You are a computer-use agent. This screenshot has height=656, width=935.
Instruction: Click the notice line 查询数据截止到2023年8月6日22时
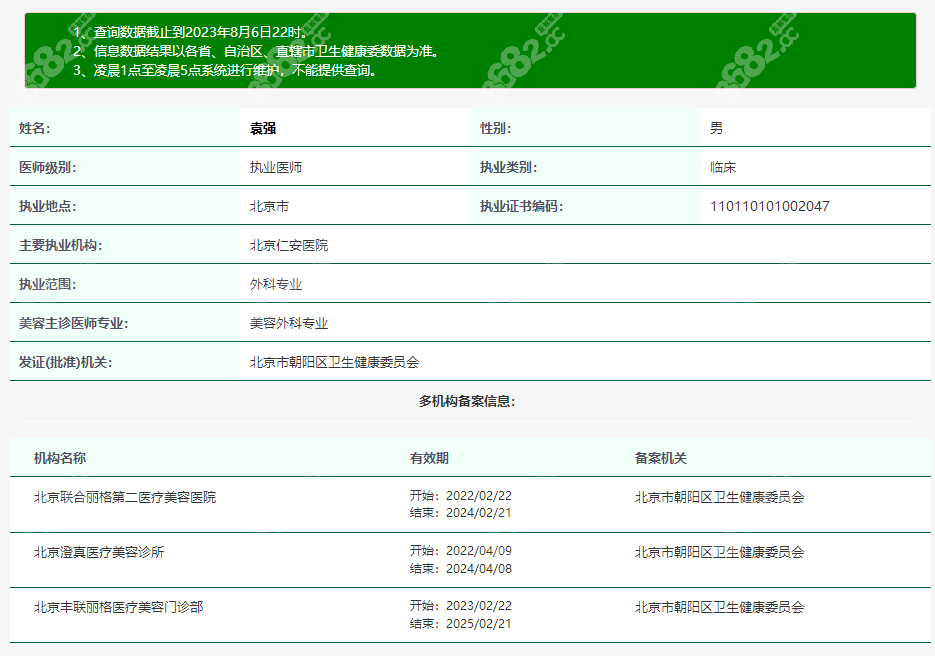pyautogui.click(x=190, y=32)
